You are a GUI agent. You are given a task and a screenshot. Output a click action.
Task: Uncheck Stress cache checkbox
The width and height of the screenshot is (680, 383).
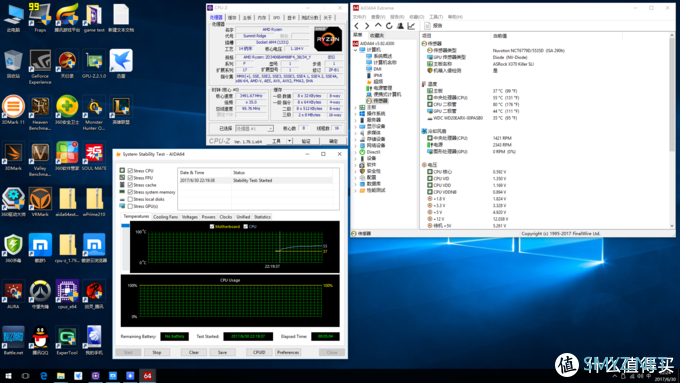130,185
